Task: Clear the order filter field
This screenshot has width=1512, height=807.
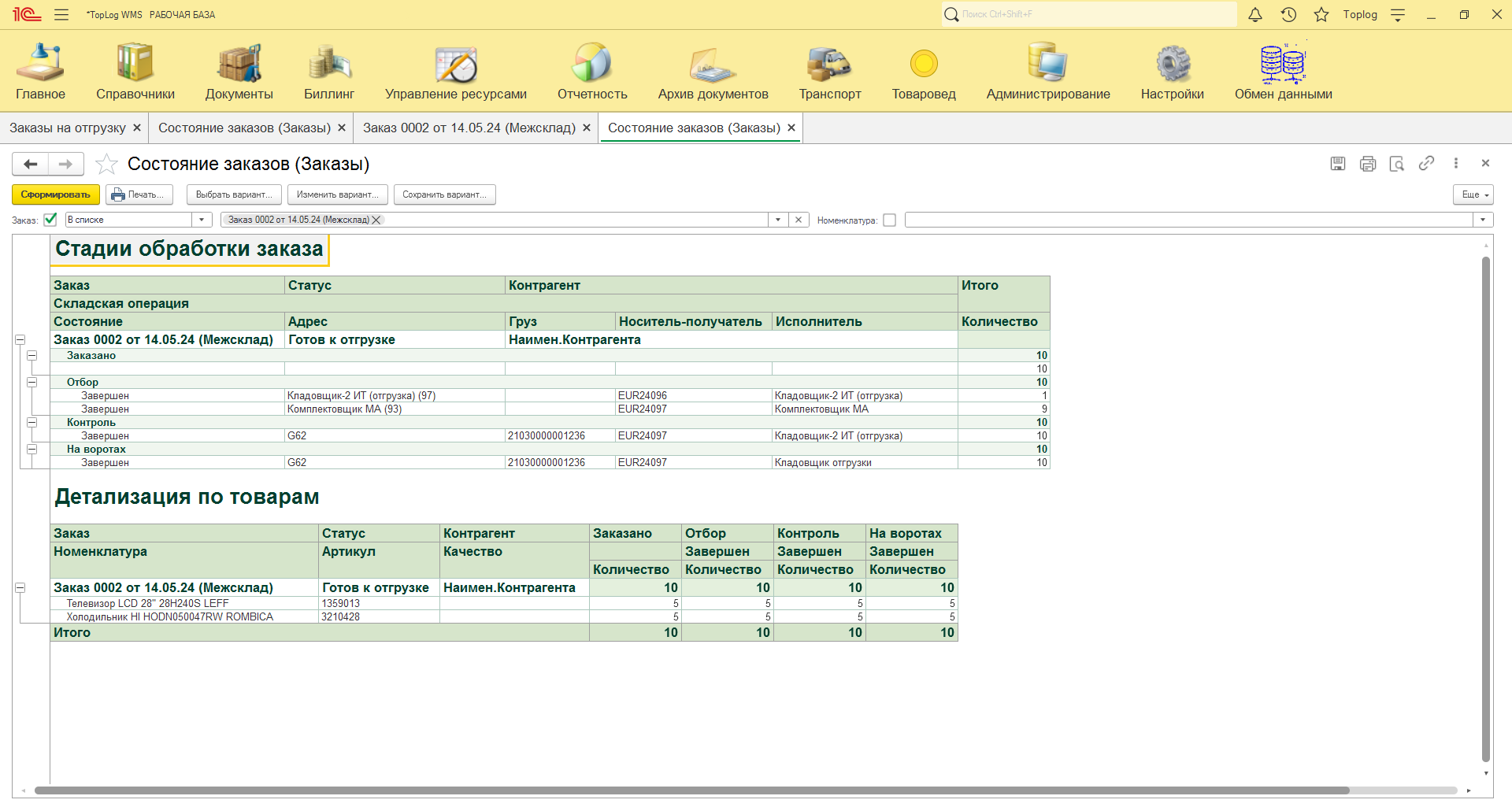Action: (799, 220)
